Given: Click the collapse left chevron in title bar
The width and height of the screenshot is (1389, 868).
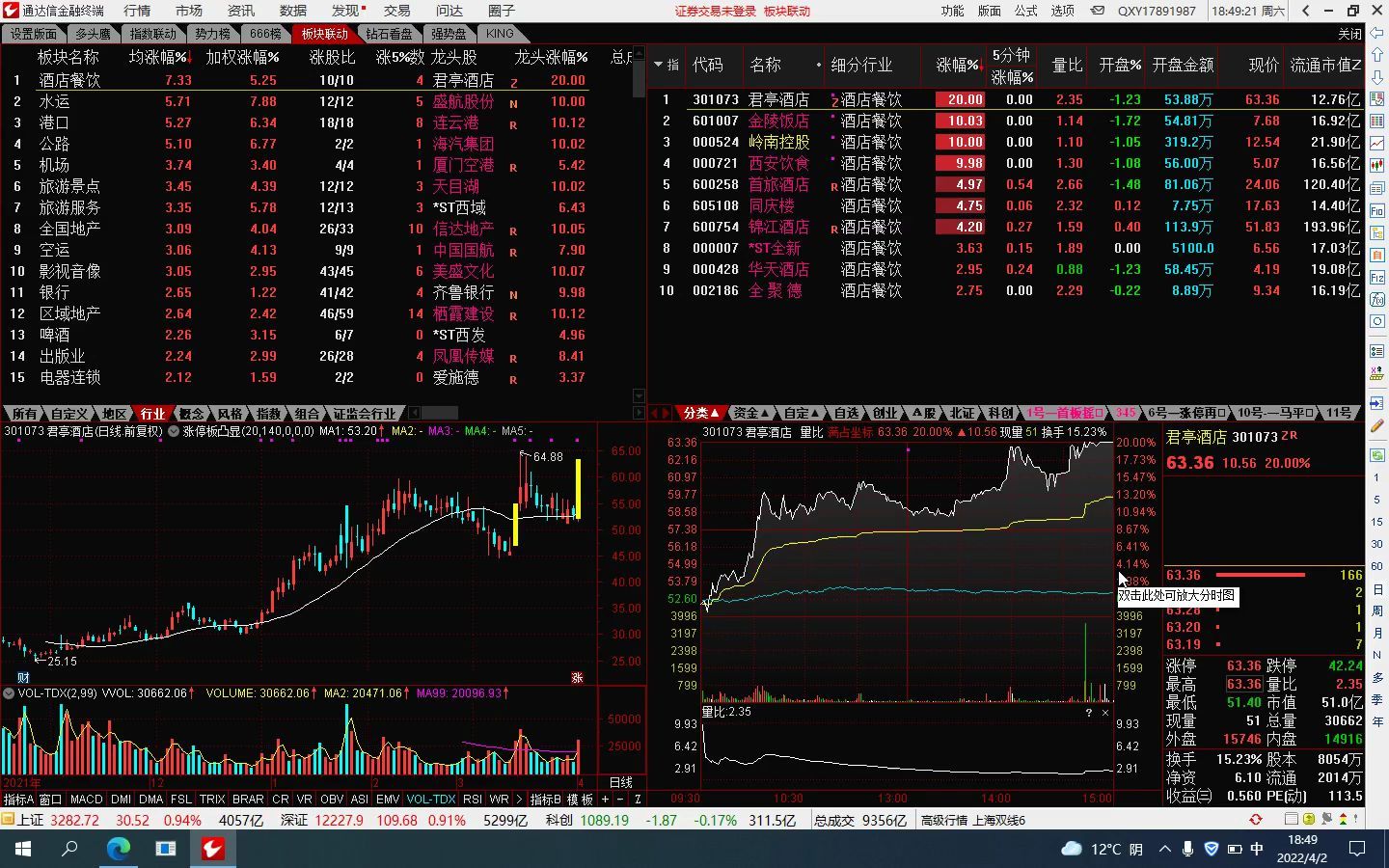Looking at the screenshot, I should coord(1306,11).
